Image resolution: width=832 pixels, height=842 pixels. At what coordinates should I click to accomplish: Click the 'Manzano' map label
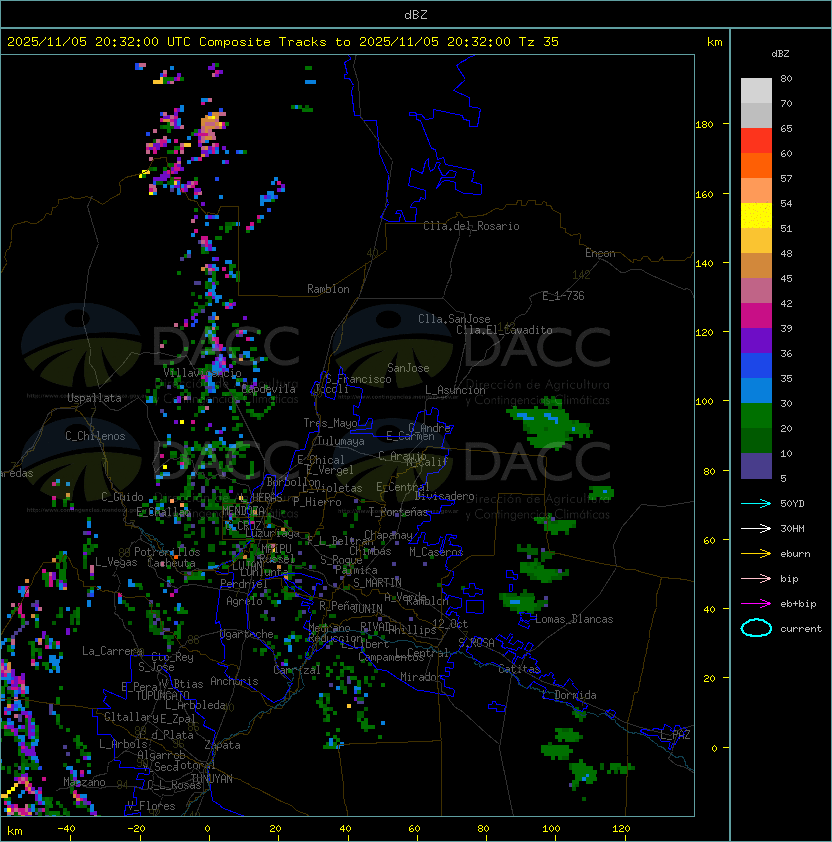(84, 782)
